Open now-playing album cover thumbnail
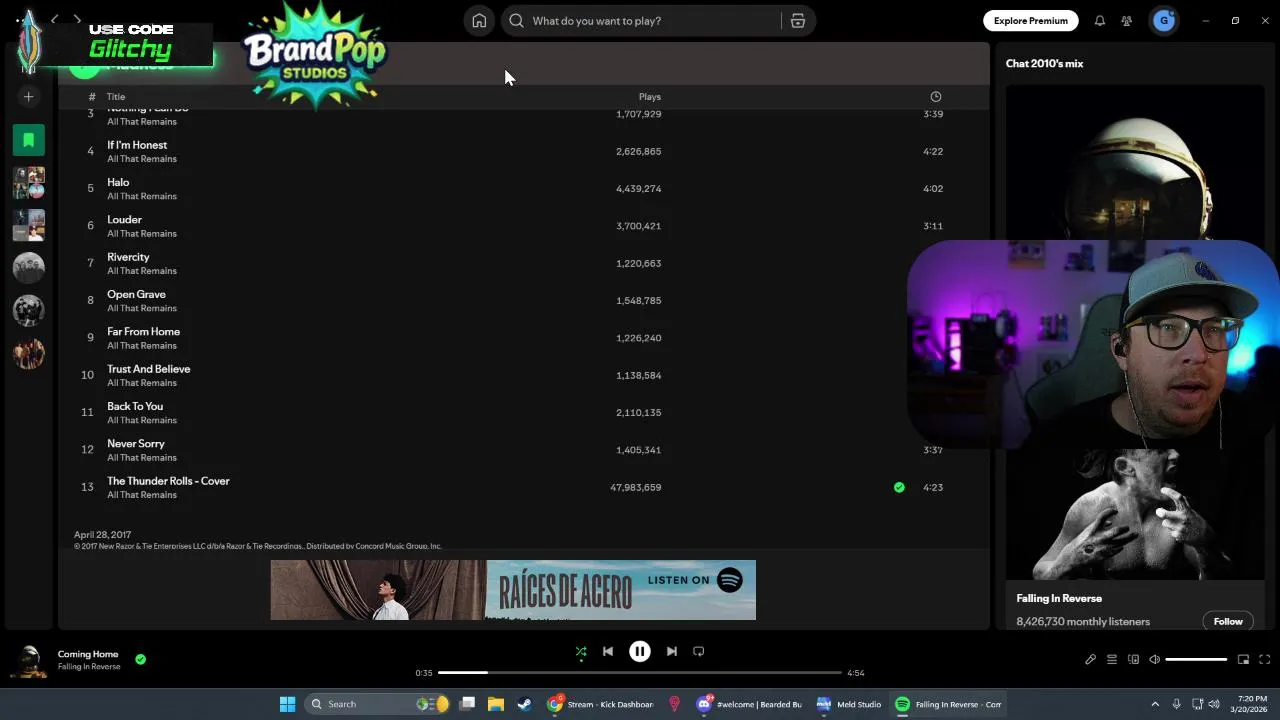Viewport: 1280px width, 720px height. (29, 660)
